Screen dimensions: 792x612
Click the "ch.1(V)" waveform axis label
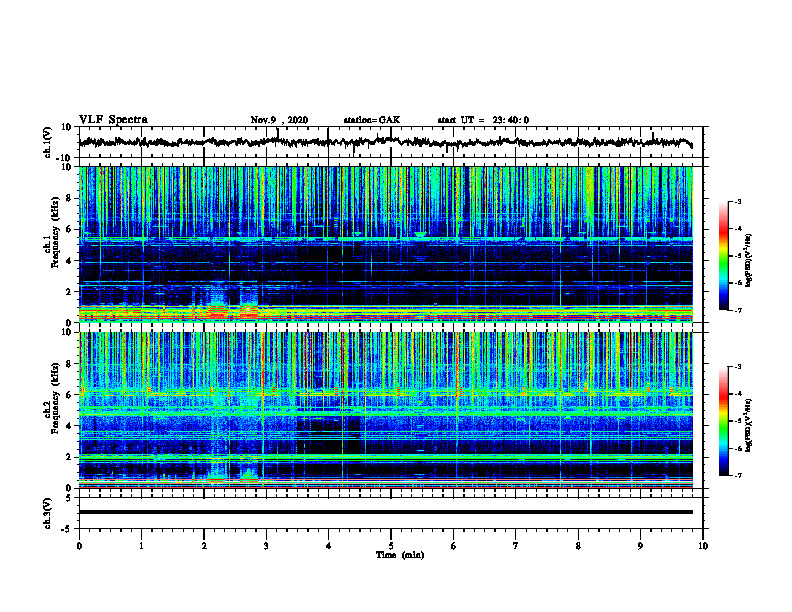tap(48, 142)
